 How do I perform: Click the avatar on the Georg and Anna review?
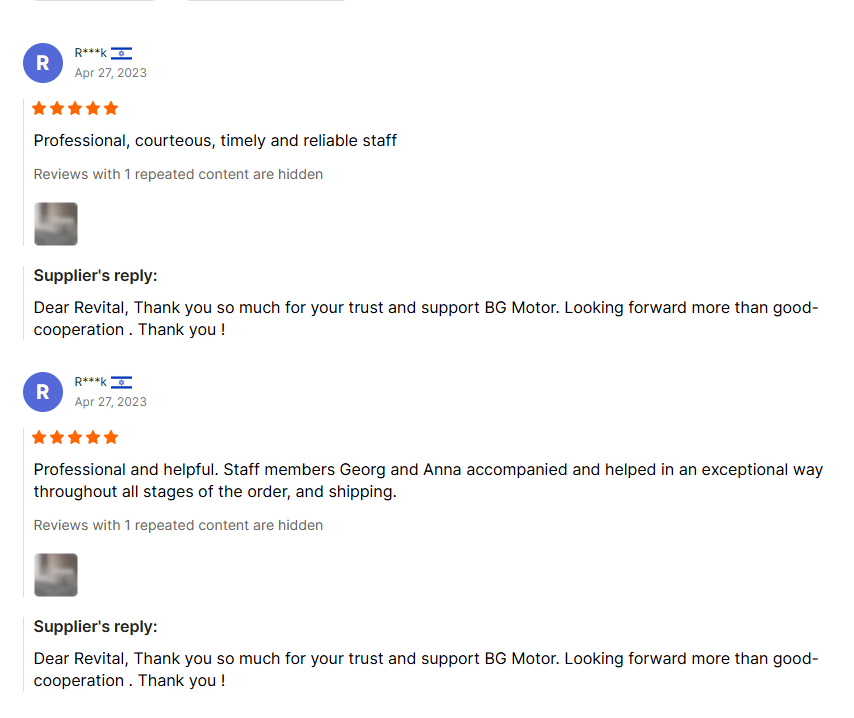pos(42,392)
